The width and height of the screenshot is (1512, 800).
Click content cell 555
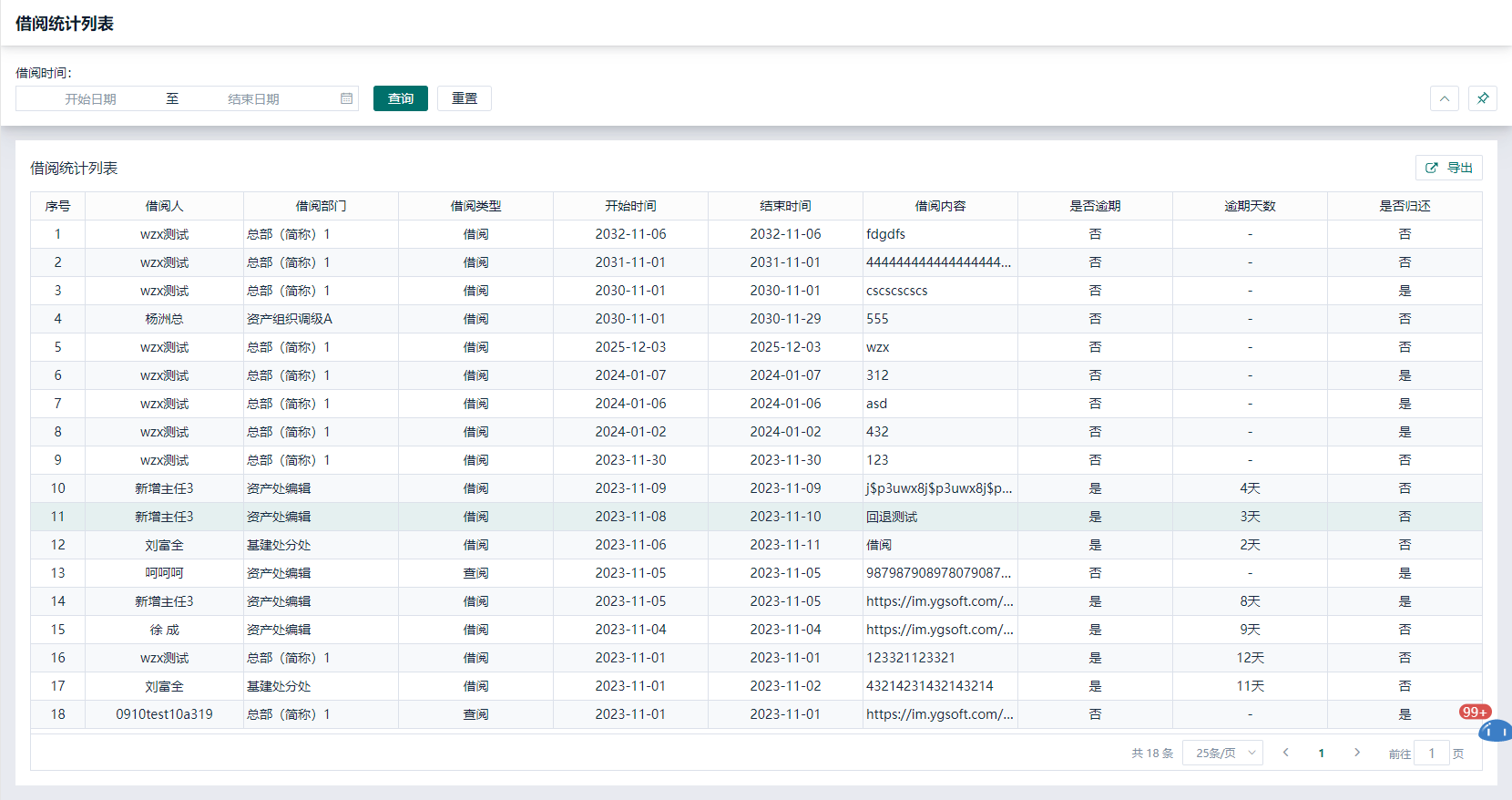coord(940,319)
